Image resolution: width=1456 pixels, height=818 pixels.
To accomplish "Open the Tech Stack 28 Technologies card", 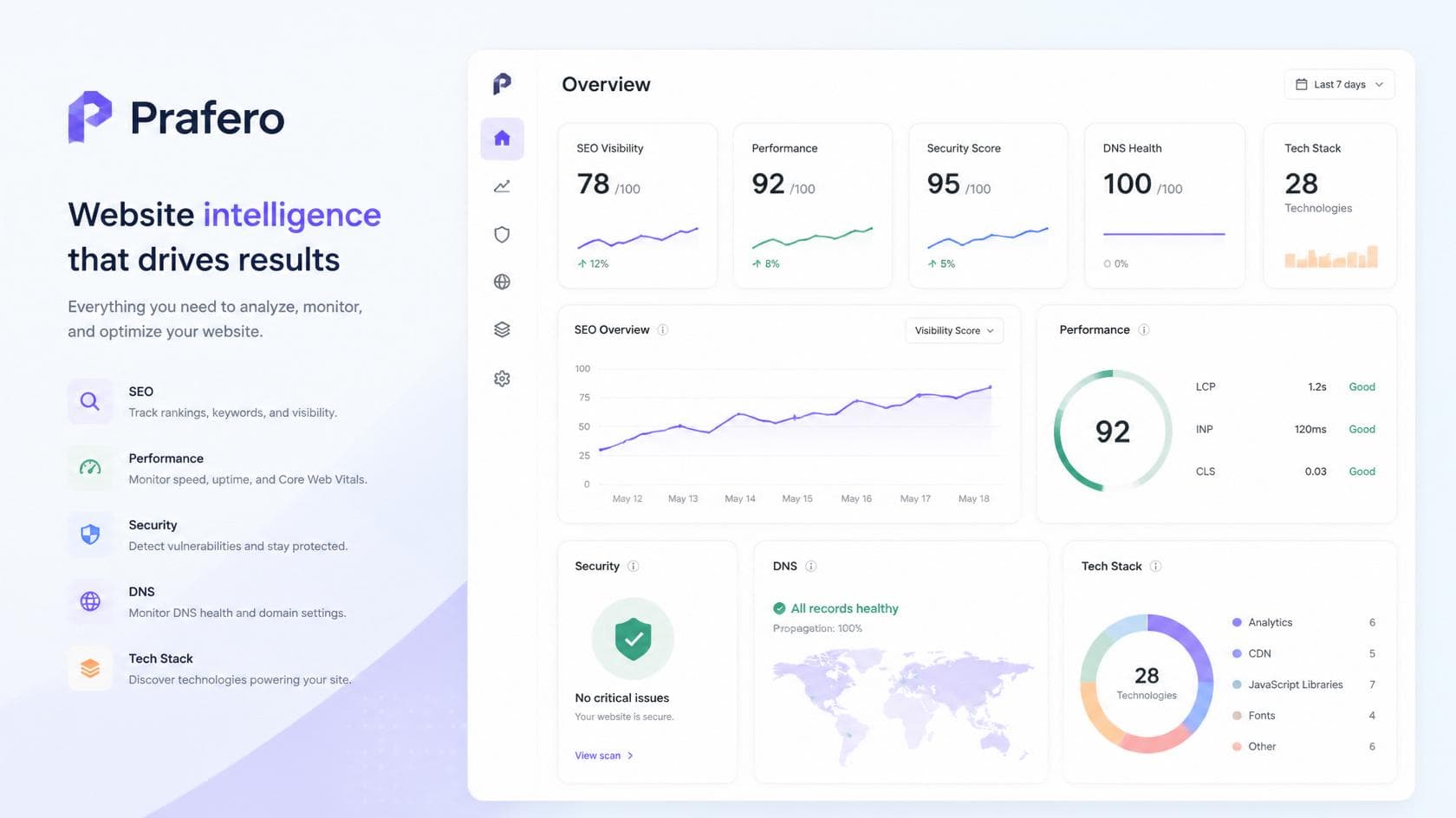I will [x=1330, y=205].
